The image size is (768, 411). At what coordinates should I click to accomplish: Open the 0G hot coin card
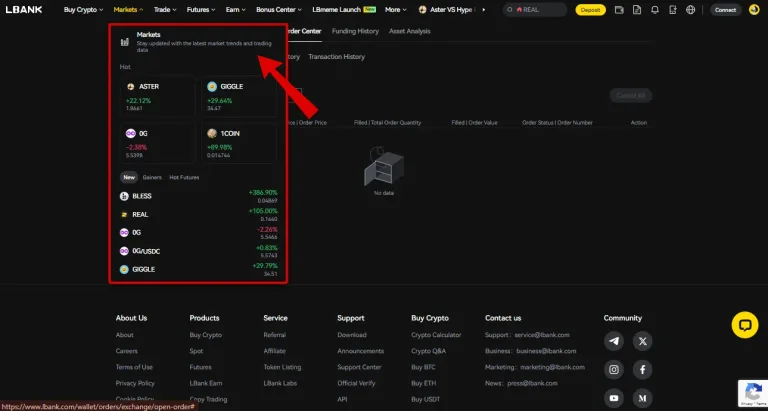[x=158, y=144]
